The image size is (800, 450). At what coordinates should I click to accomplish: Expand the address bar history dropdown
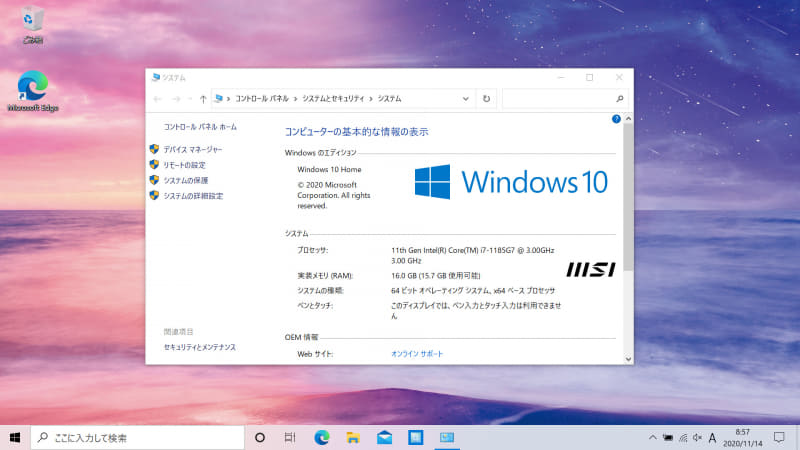(465, 98)
